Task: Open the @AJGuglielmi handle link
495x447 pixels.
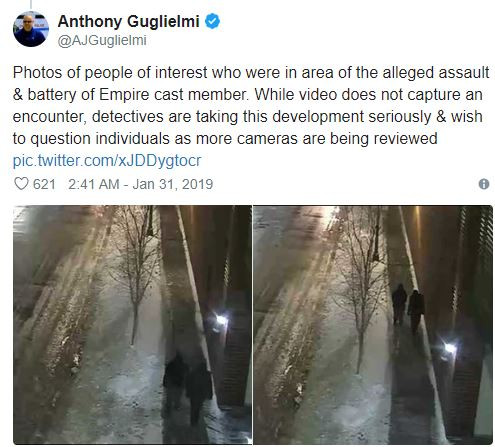Action: click(102, 41)
